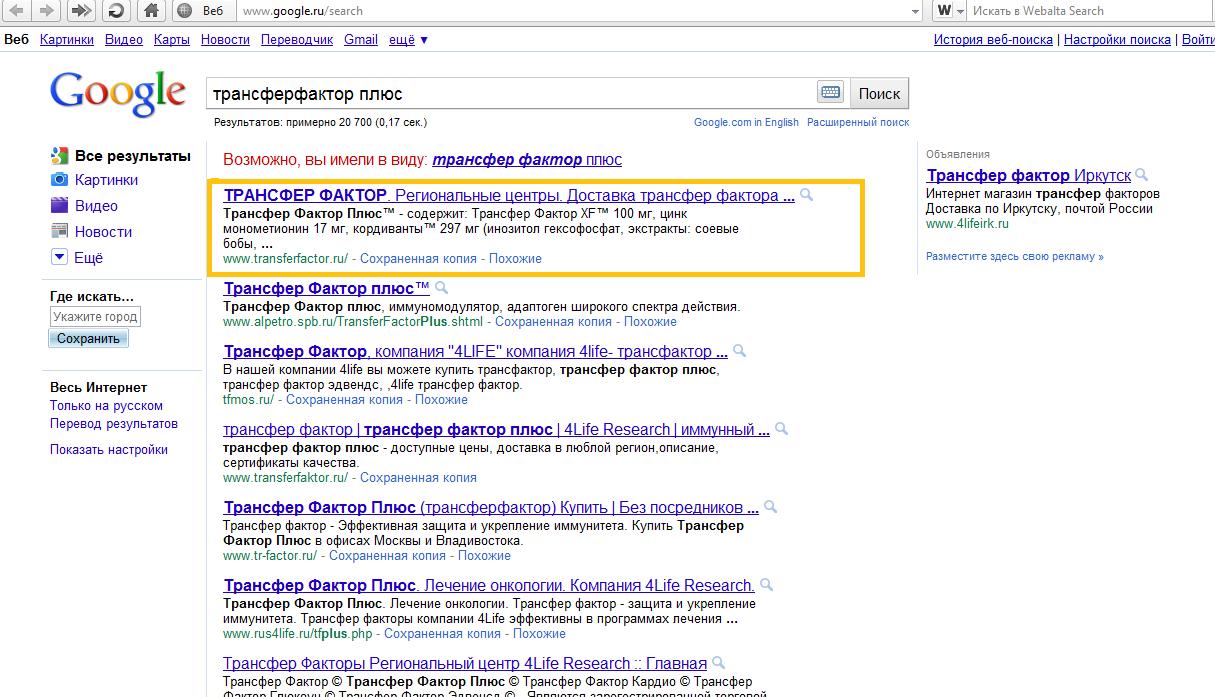Click the globe site-info icon
Image resolution: width=1215 pixels, height=697 pixels.
[183, 11]
